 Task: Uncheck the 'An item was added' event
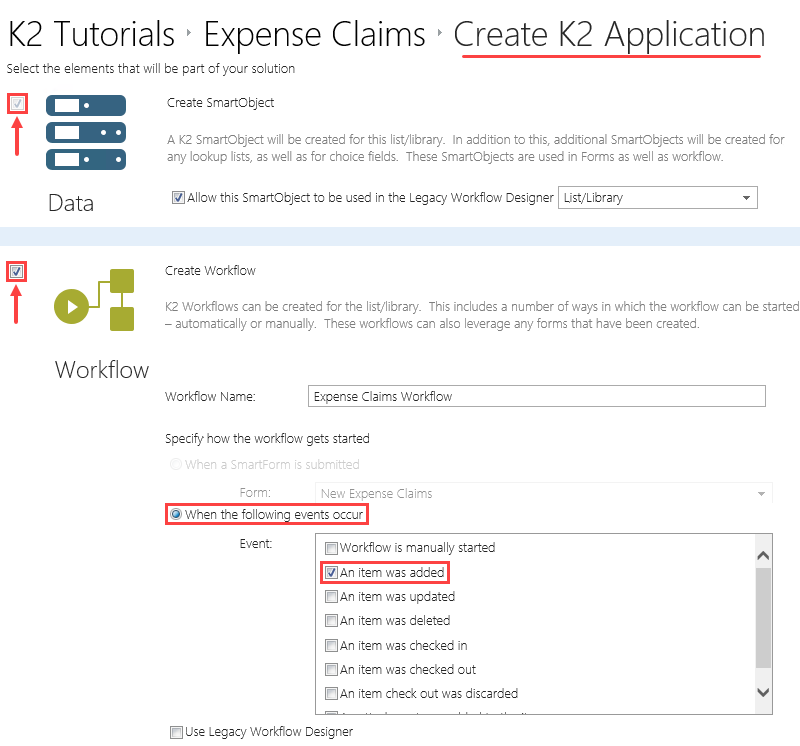pos(330,572)
